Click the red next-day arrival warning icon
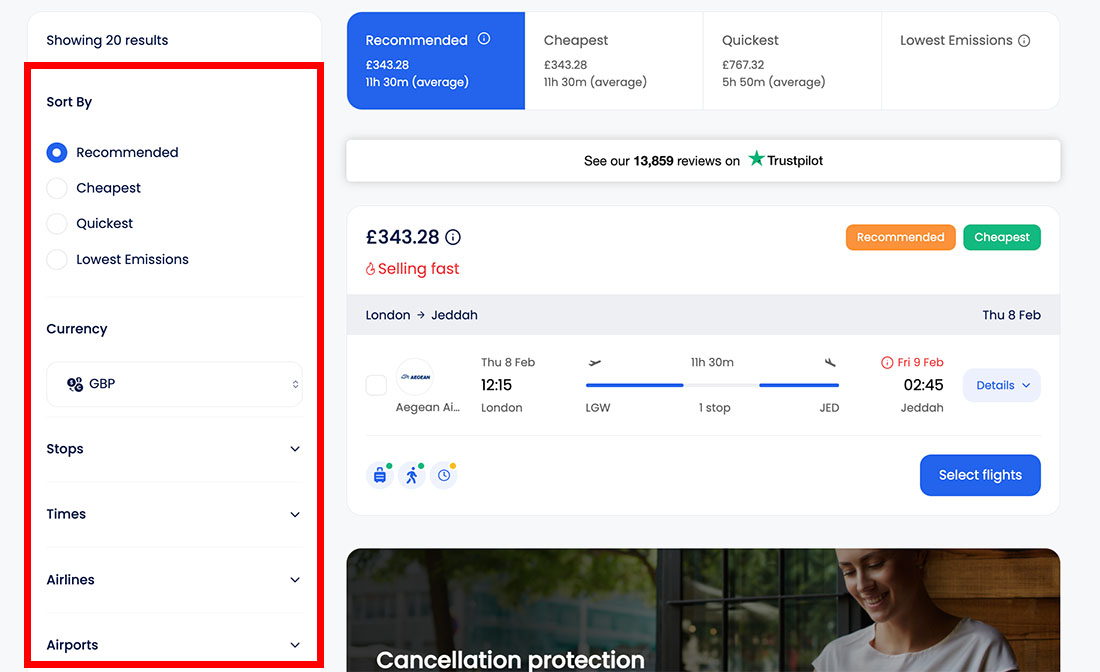This screenshot has width=1100, height=672. 887,363
